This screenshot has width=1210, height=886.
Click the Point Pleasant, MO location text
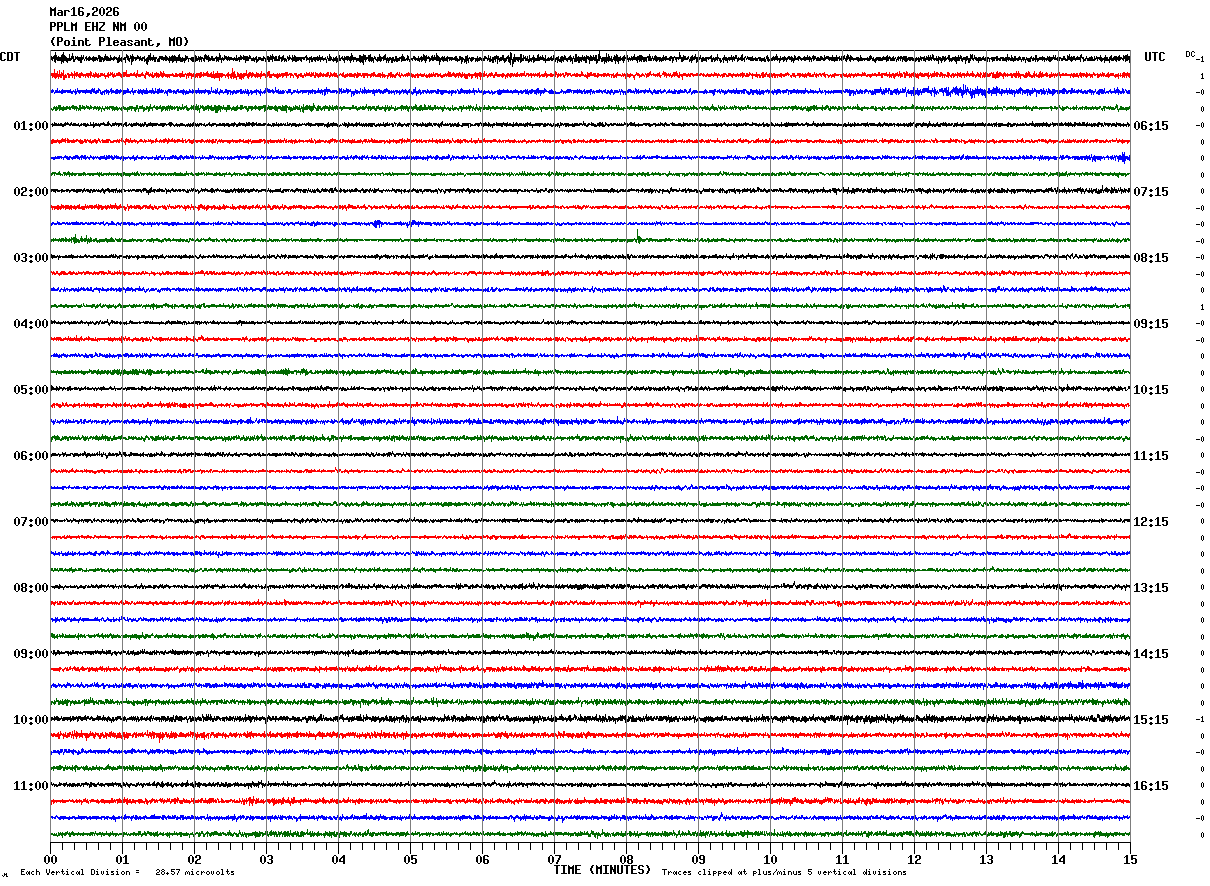pos(119,42)
